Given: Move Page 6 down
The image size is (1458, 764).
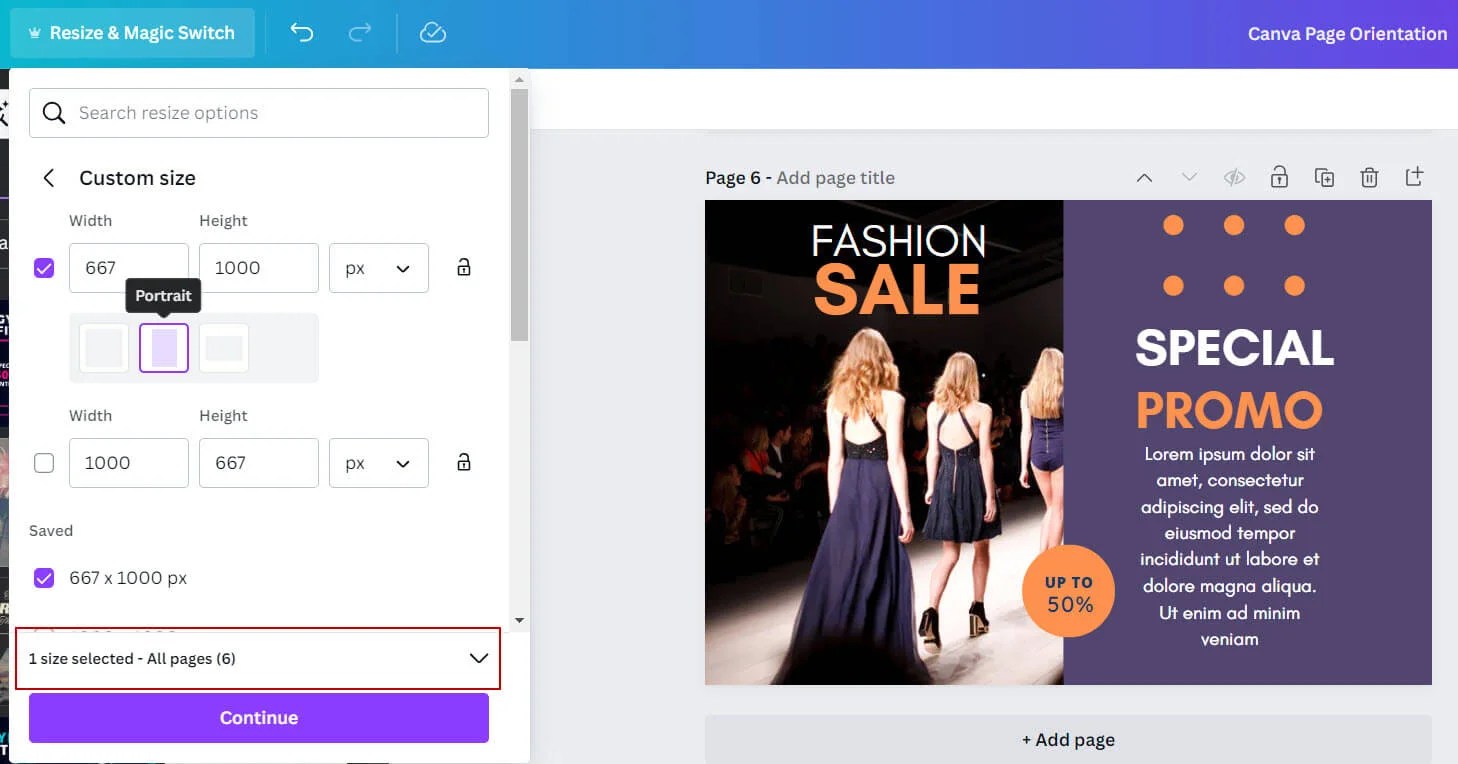Looking at the screenshot, I should click(1189, 178).
